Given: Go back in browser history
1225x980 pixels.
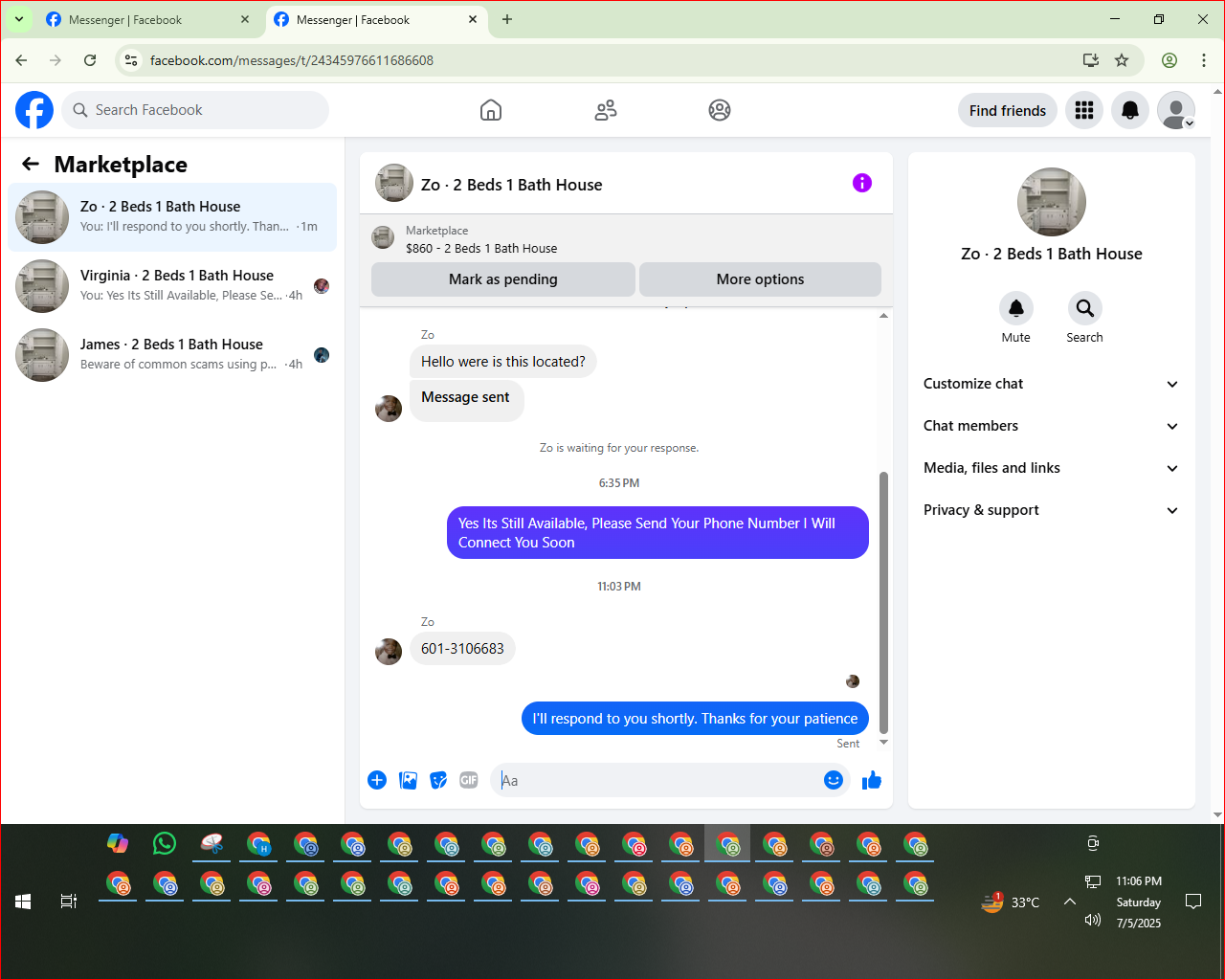Looking at the screenshot, I should (x=21, y=60).
